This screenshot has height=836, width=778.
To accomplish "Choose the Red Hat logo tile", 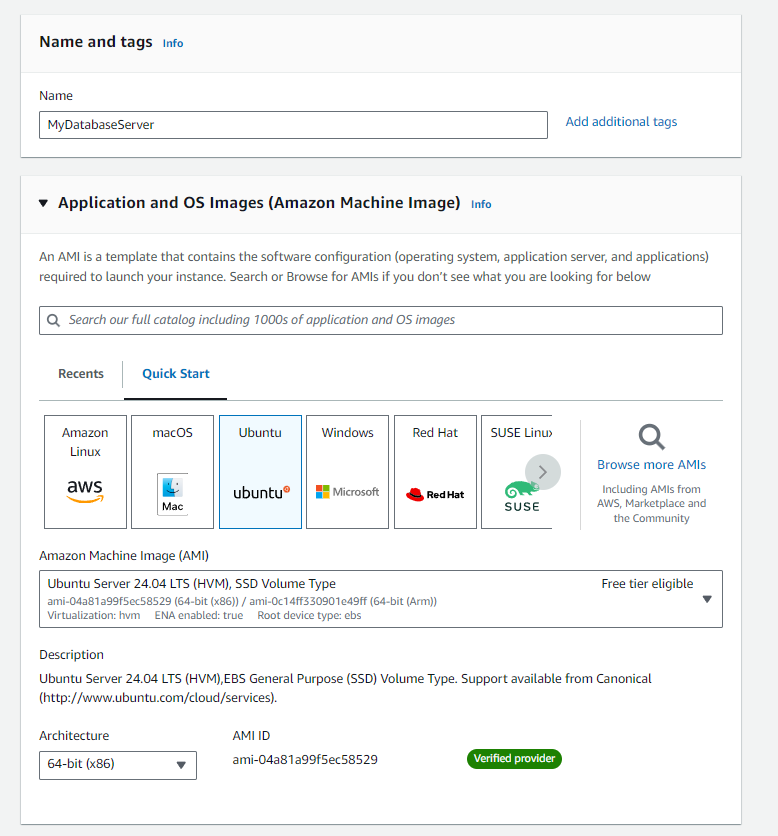I will click(x=435, y=472).
